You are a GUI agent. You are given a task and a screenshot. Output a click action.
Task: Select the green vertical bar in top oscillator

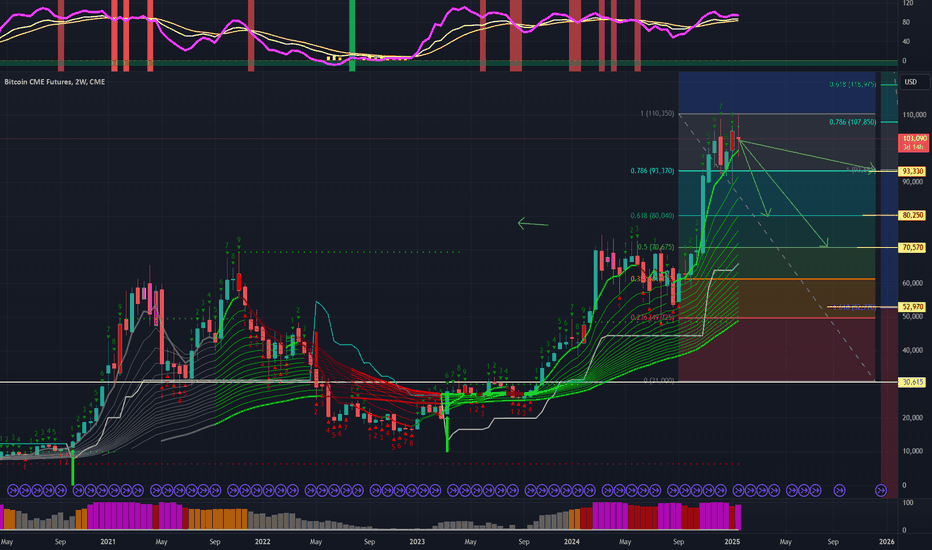[352, 36]
